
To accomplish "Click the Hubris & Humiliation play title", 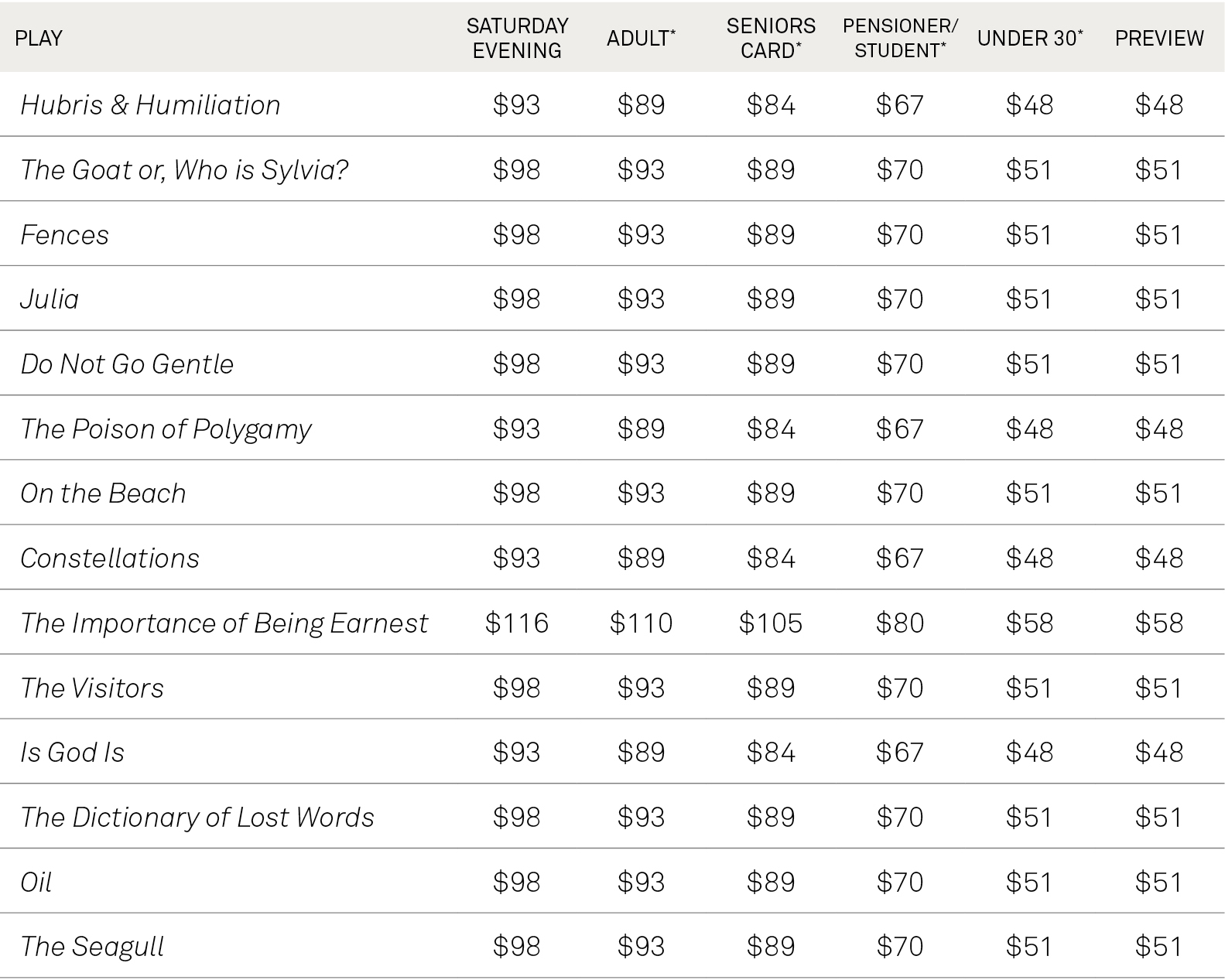I will pos(150,105).
